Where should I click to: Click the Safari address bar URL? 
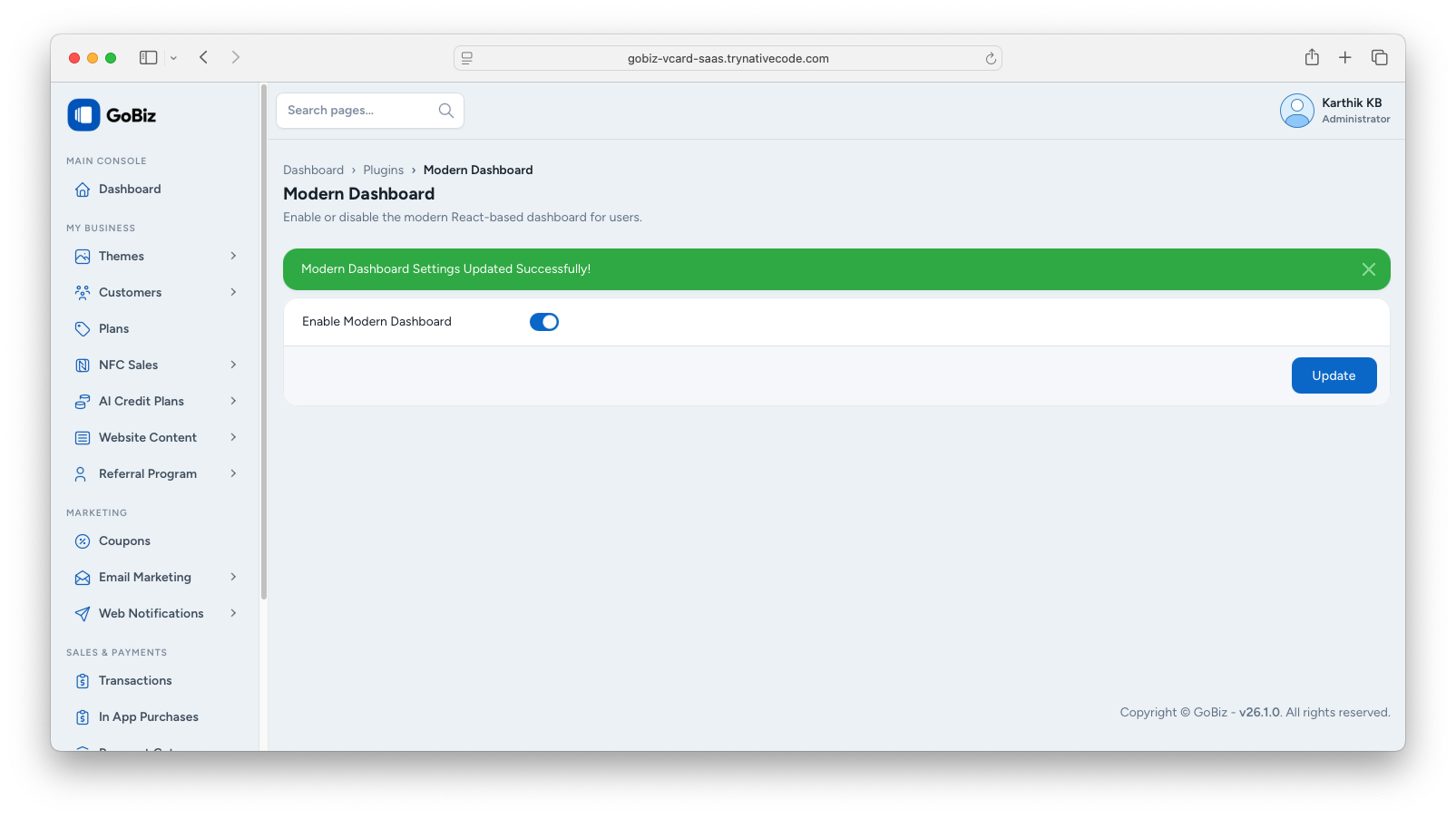coord(728,59)
